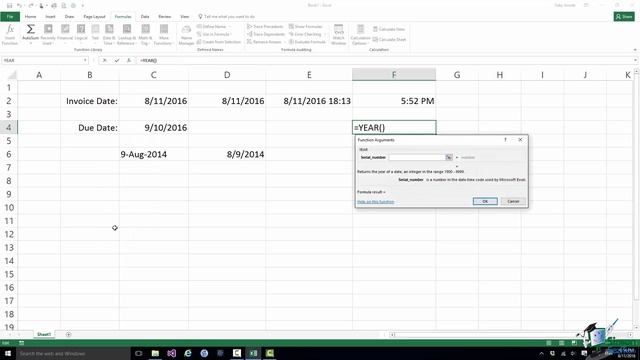The height and width of the screenshot is (360, 640).
Task: Click the Sheet1 tab
Action: point(44,334)
